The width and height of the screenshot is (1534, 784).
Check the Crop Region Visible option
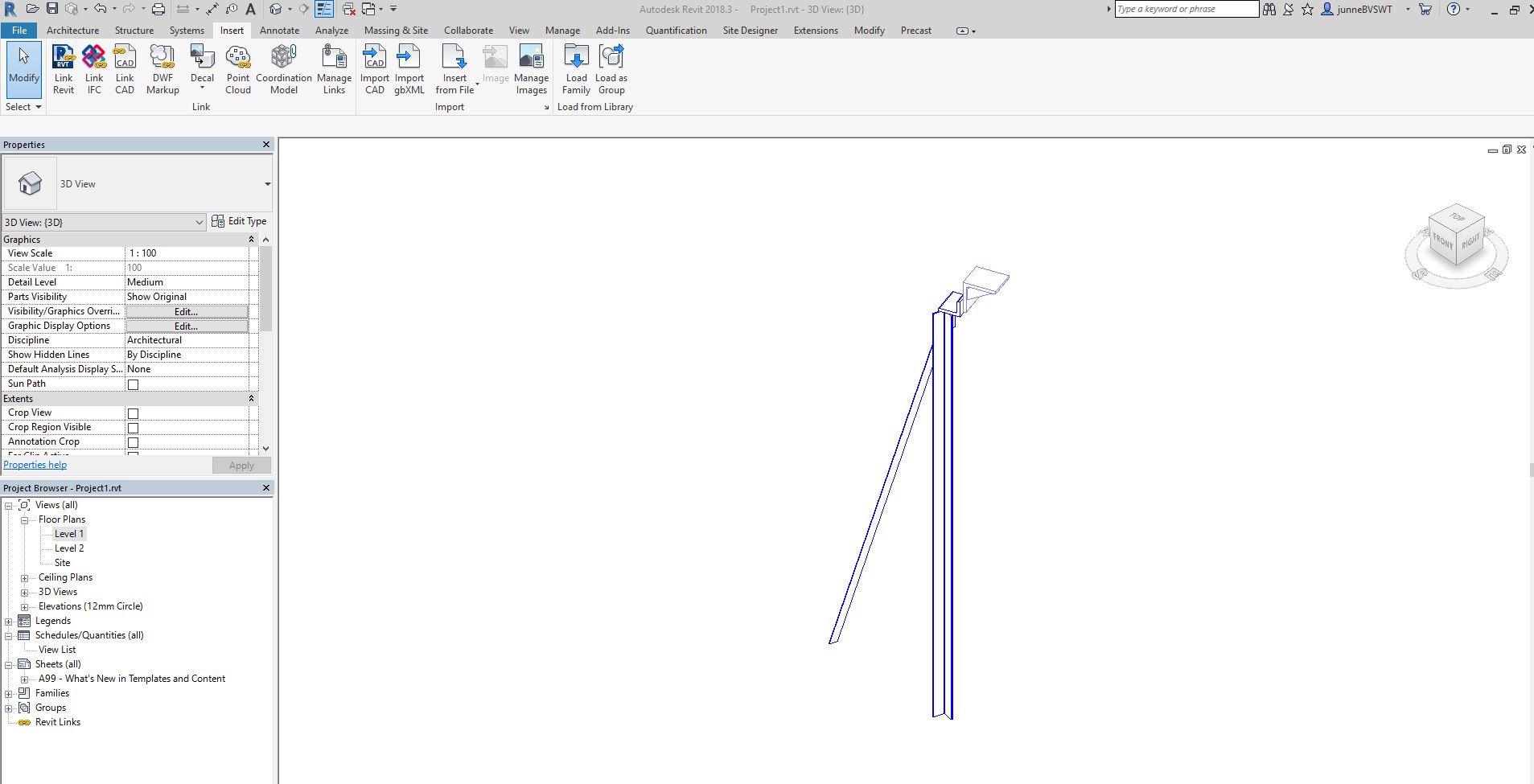point(133,427)
